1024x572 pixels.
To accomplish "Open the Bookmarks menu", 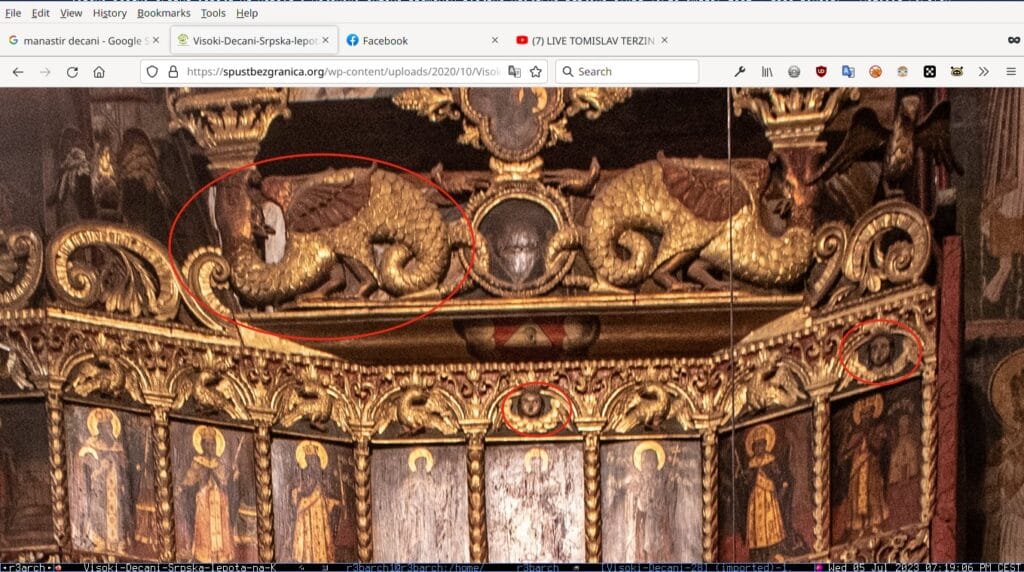I will coord(164,13).
